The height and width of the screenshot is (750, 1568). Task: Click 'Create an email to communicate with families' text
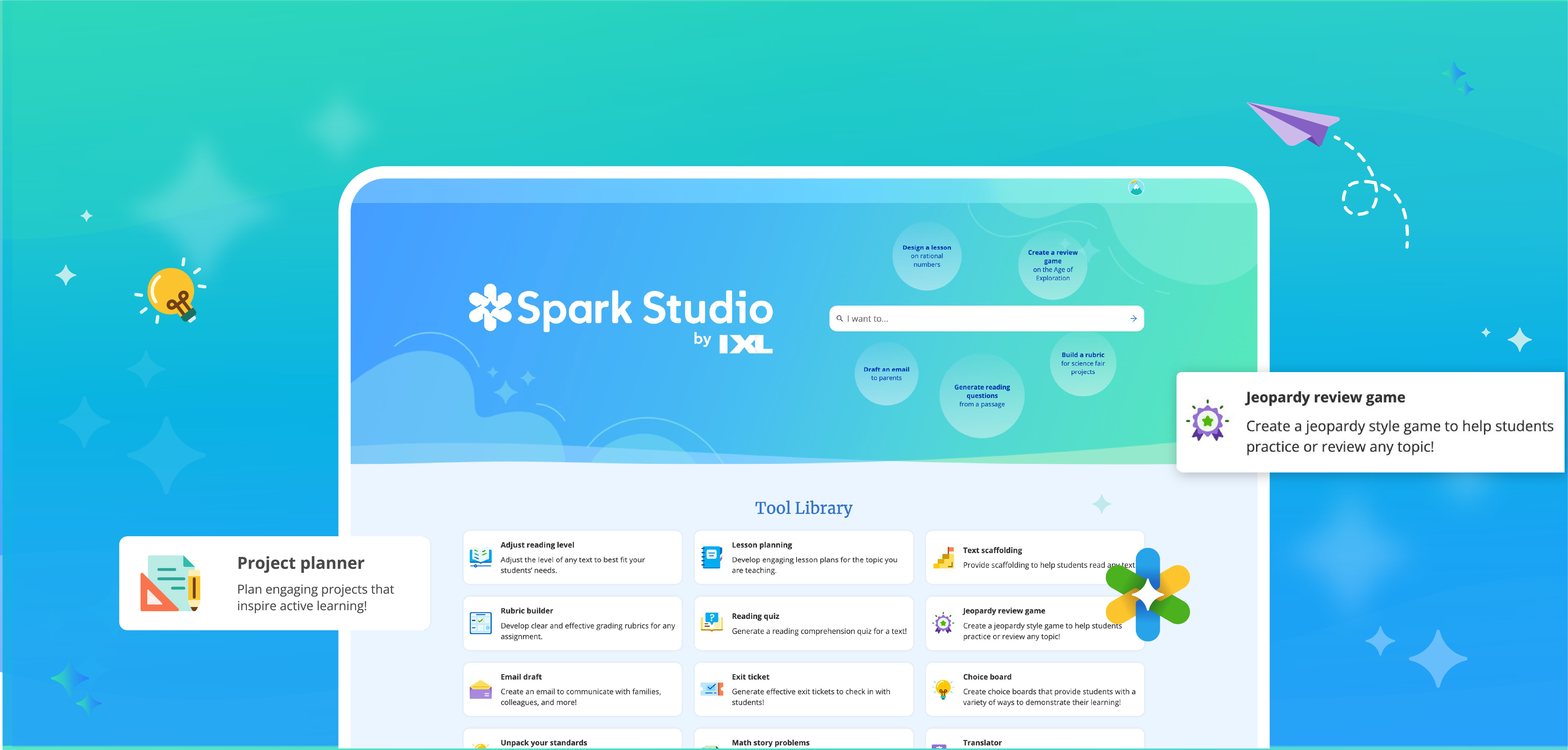581,697
